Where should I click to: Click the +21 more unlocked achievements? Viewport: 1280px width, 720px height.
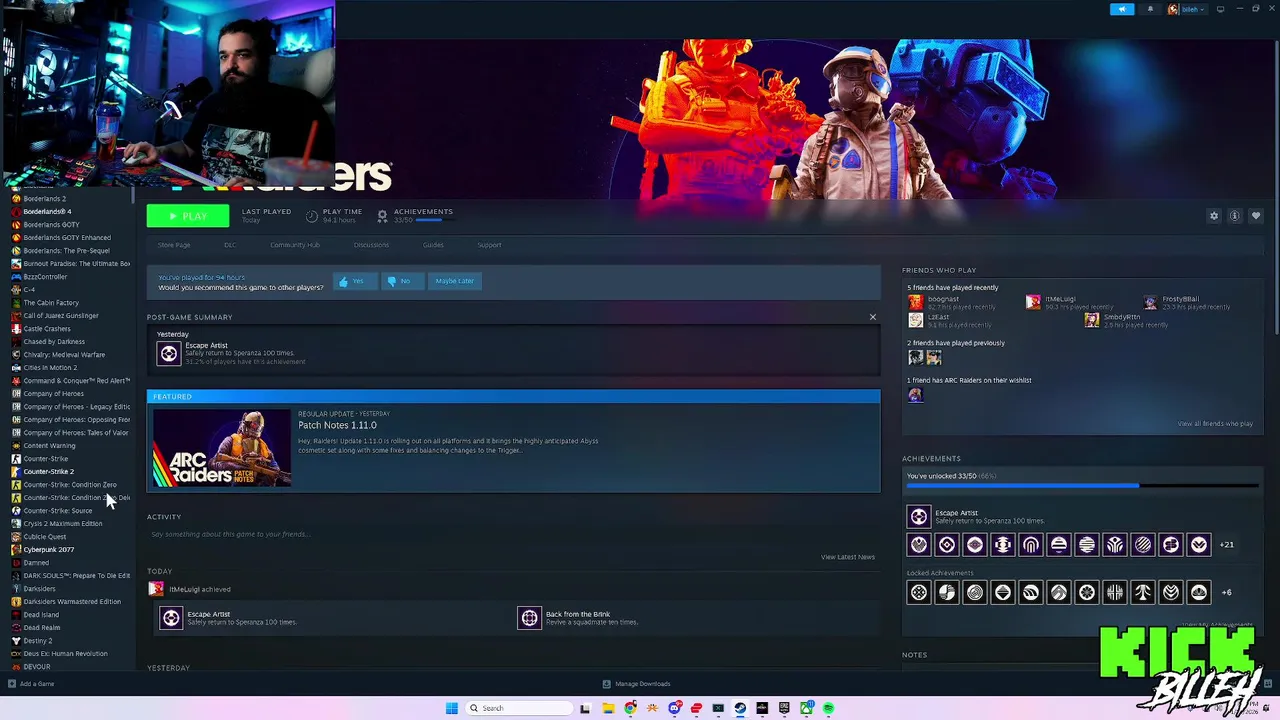(1226, 545)
